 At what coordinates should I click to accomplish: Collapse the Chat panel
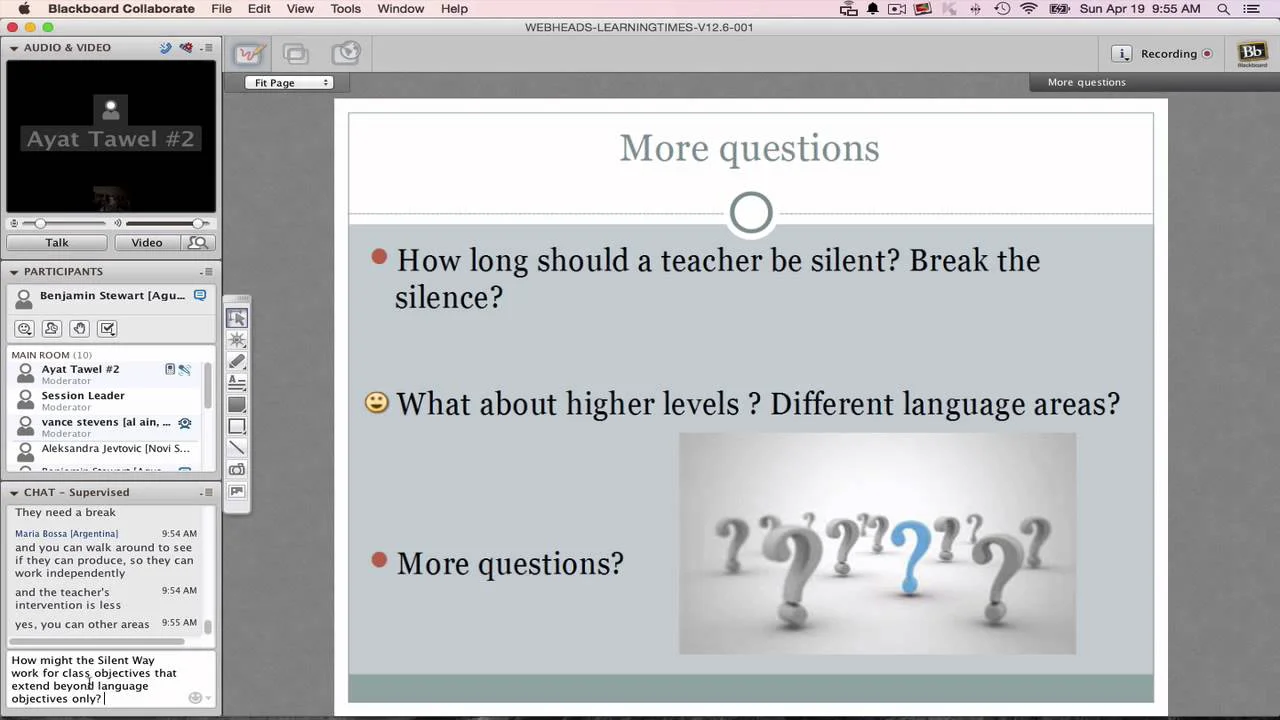click(x=14, y=493)
